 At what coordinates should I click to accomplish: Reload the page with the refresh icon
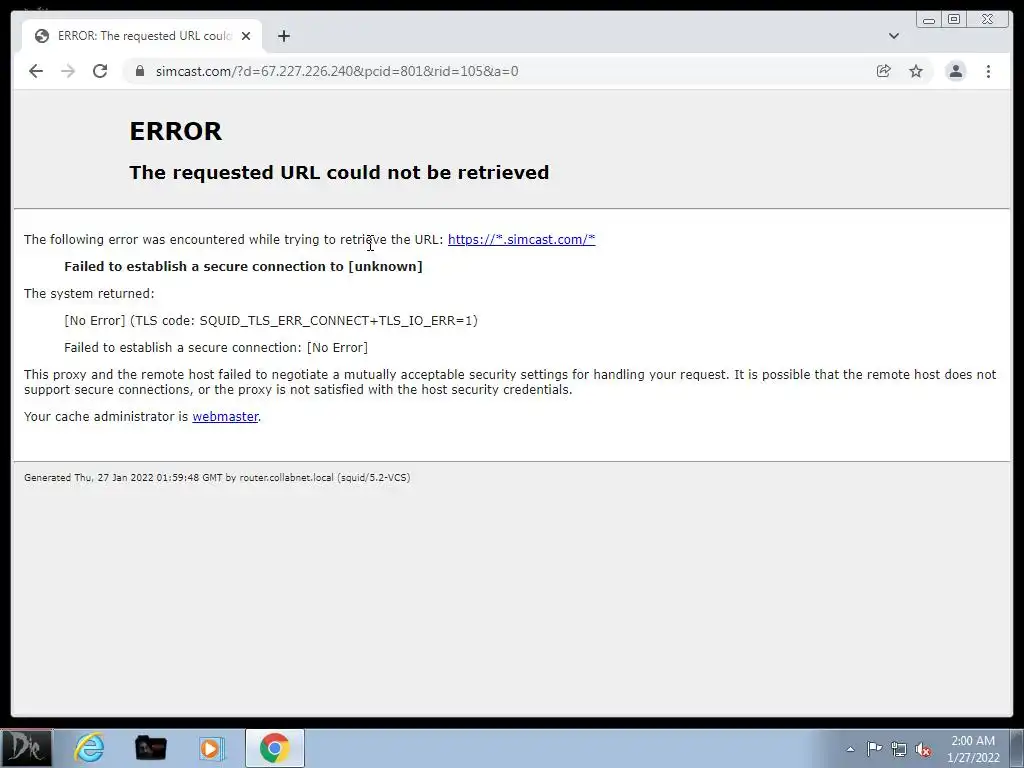click(x=100, y=71)
